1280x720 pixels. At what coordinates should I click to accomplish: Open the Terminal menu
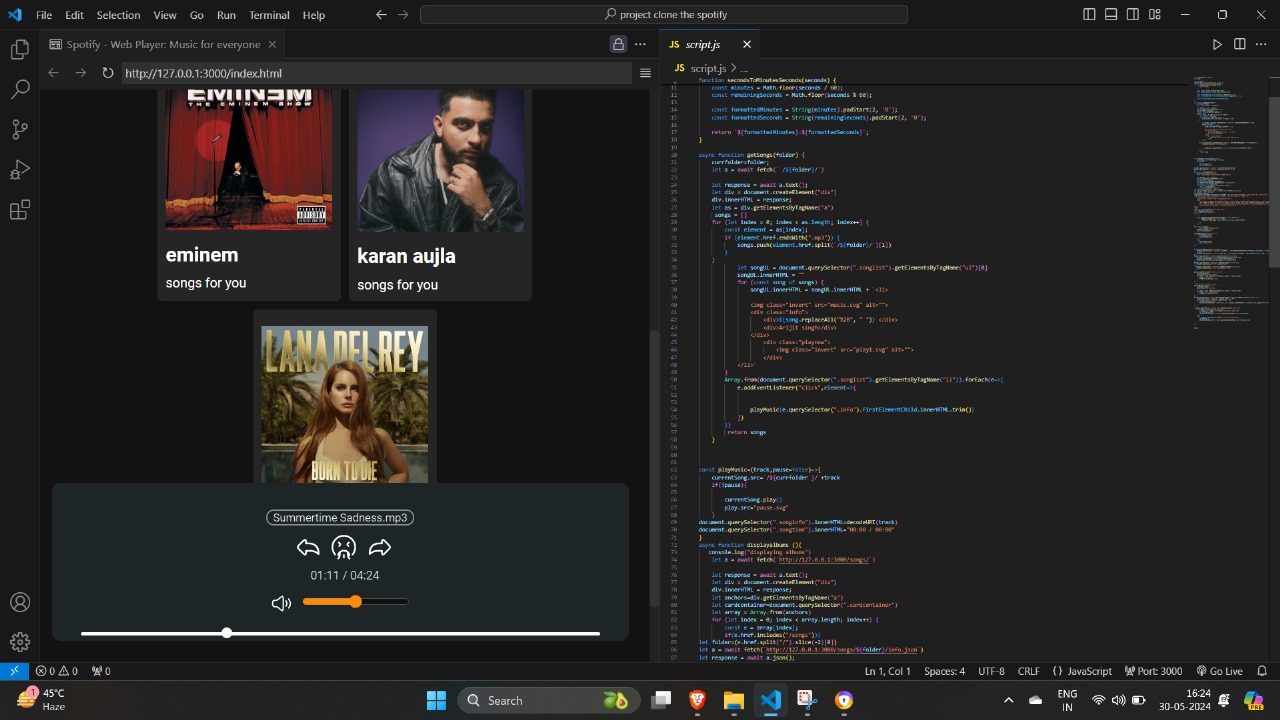coord(269,15)
